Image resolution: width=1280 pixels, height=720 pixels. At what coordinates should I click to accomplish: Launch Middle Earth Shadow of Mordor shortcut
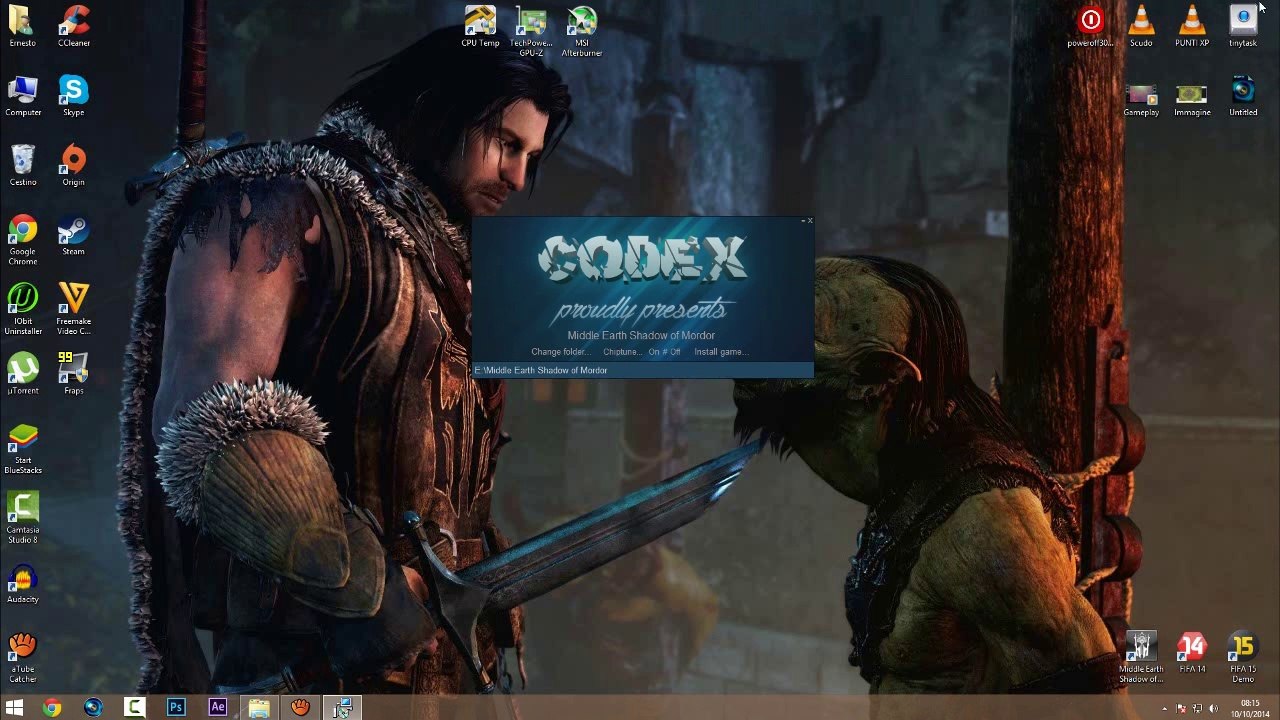tap(1141, 657)
